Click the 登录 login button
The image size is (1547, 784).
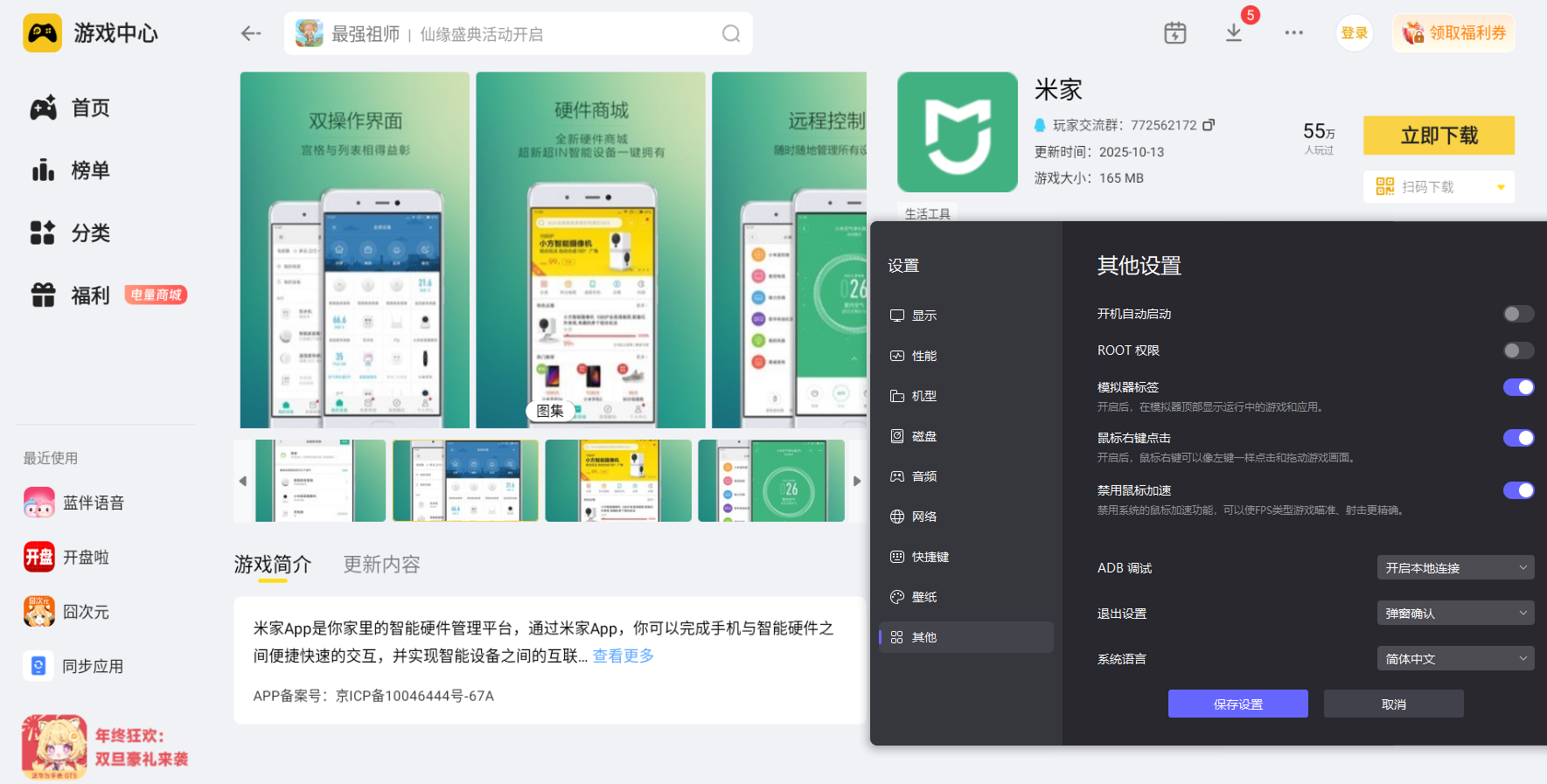point(1354,33)
